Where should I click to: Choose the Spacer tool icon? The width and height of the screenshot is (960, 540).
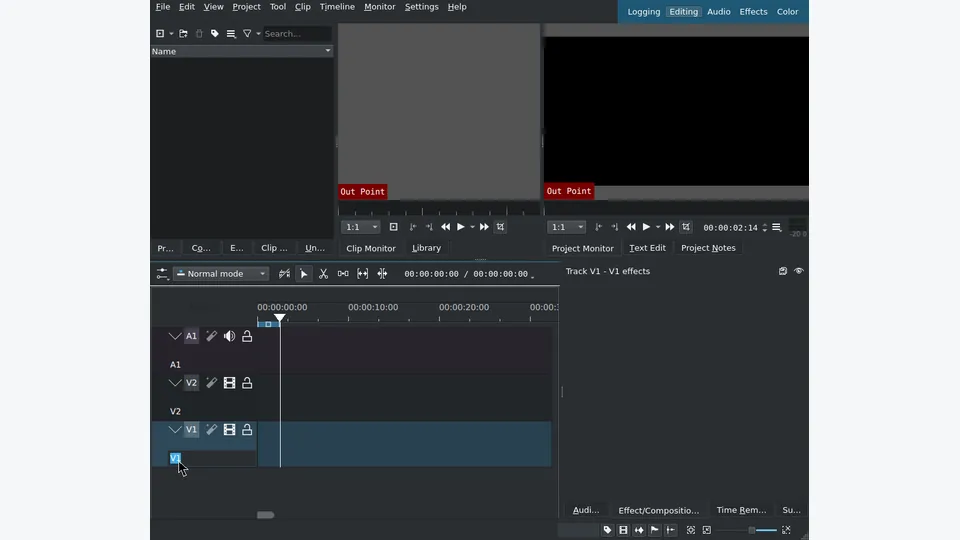(x=343, y=274)
